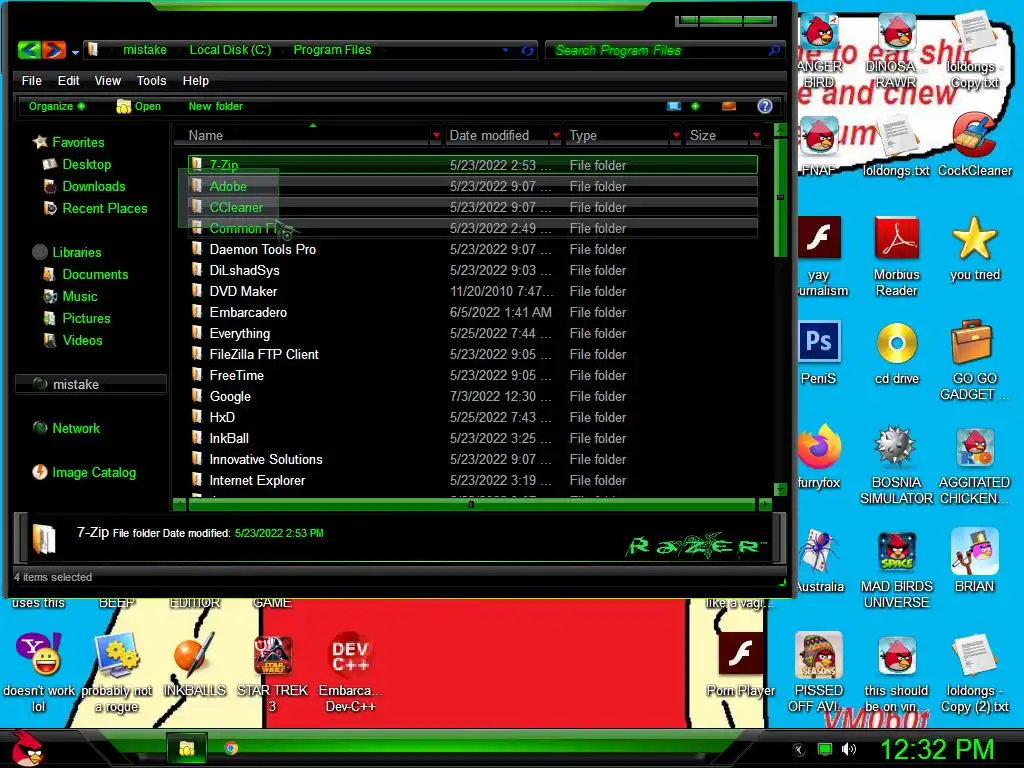The image size is (1024, 768).
Task: Open the View menu
Action: 108,81
